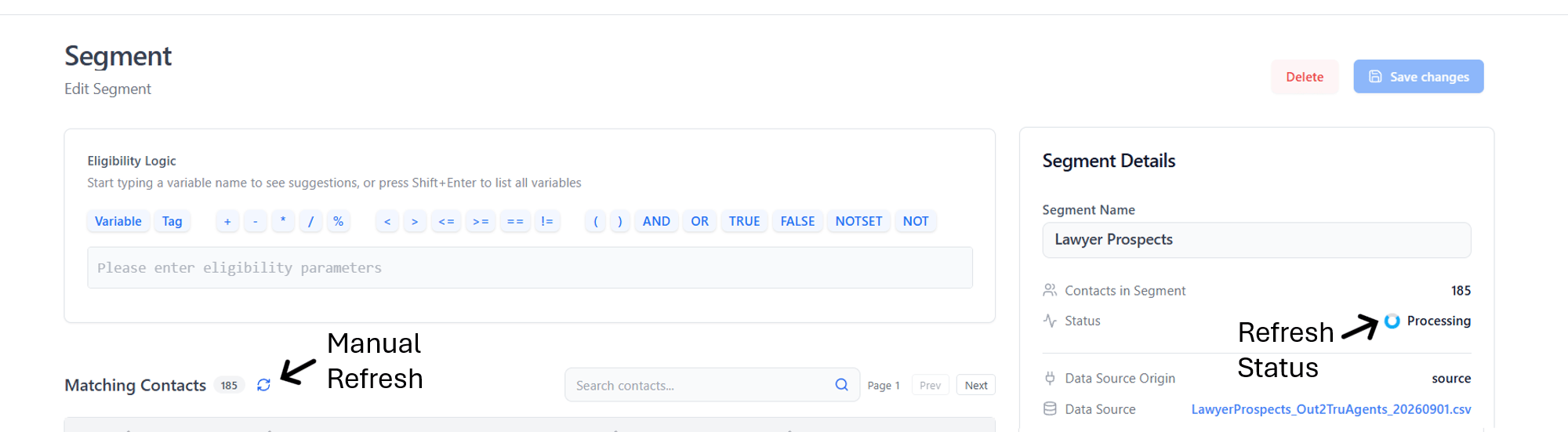Click the source origin value
Viewport: 1568px width, 432px height.
[x=1451, y=378]
